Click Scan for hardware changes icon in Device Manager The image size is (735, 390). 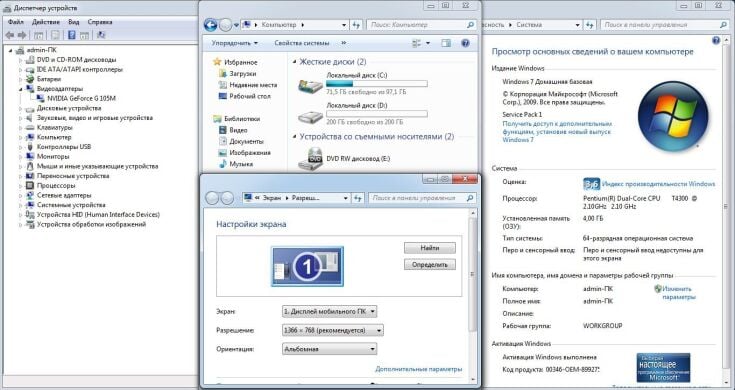click(x=101, y=35)
